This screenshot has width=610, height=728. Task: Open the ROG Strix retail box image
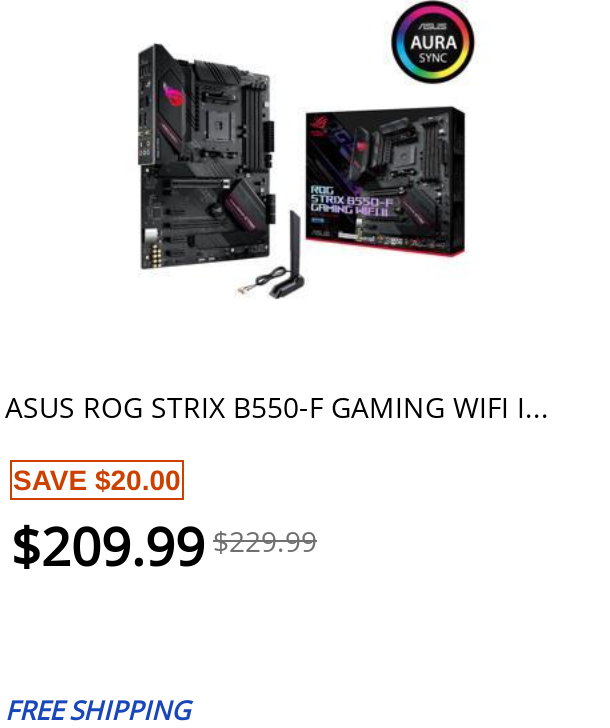tap(385, 182)
